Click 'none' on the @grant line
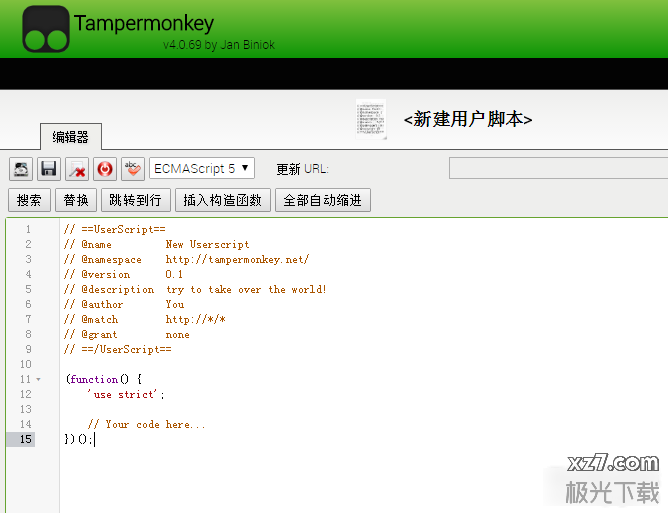The image size is (668, 513). pyautogui.click(x=177, y=334)
